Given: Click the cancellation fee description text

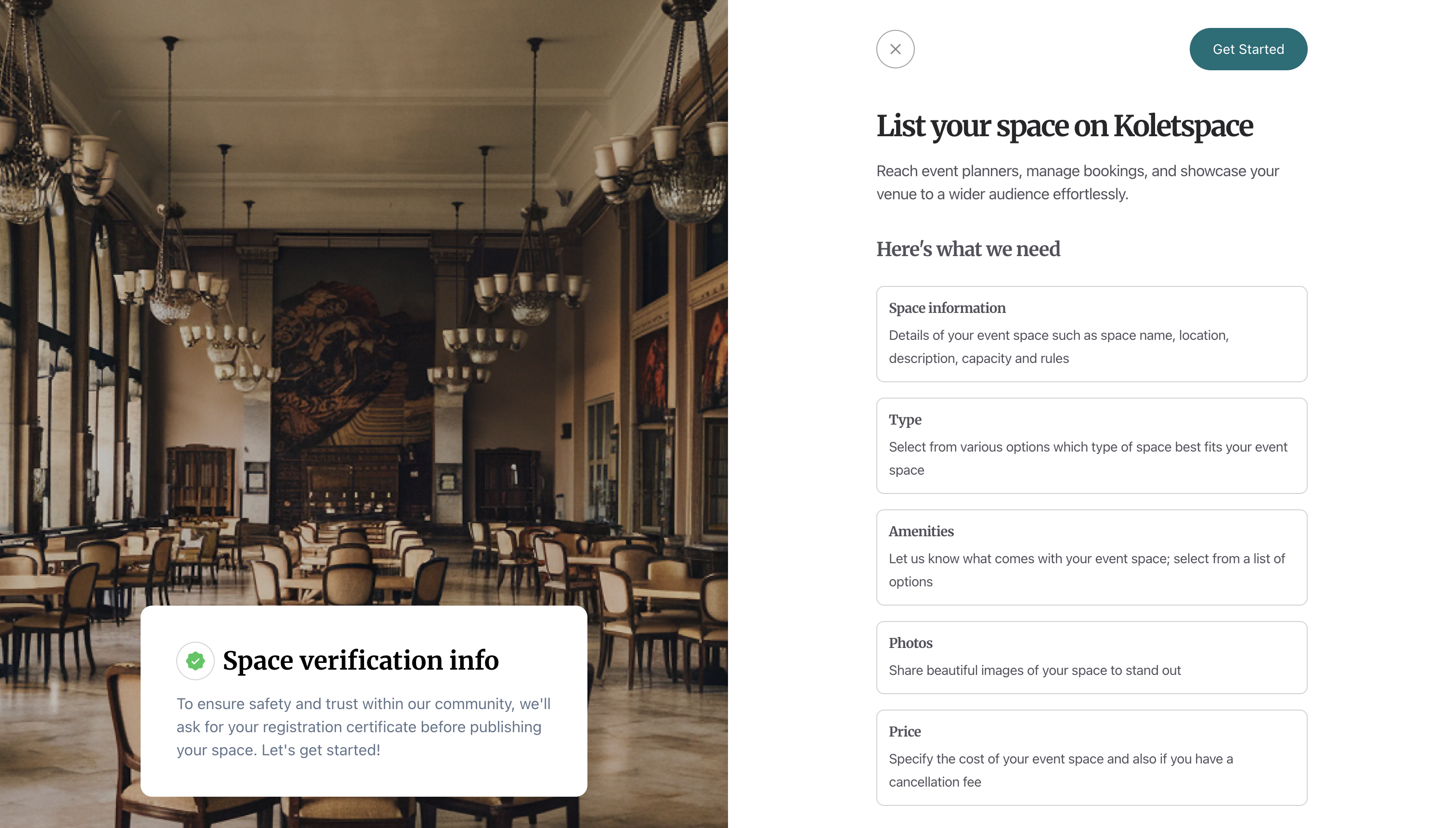Looking at the screenshot, I should pos(1061,770).
